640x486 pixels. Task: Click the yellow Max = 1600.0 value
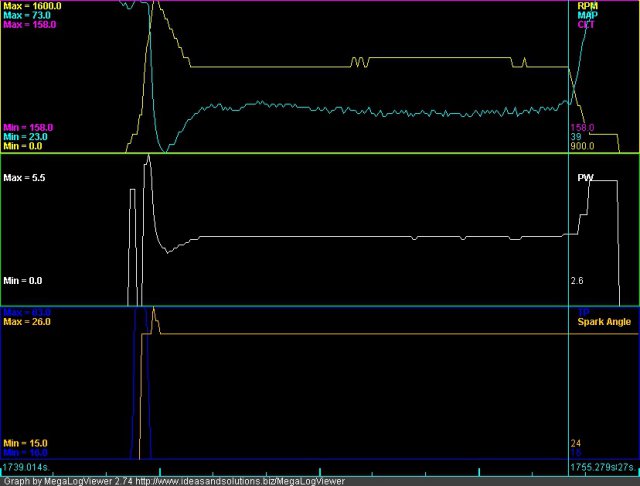click(x=34, y=6)
